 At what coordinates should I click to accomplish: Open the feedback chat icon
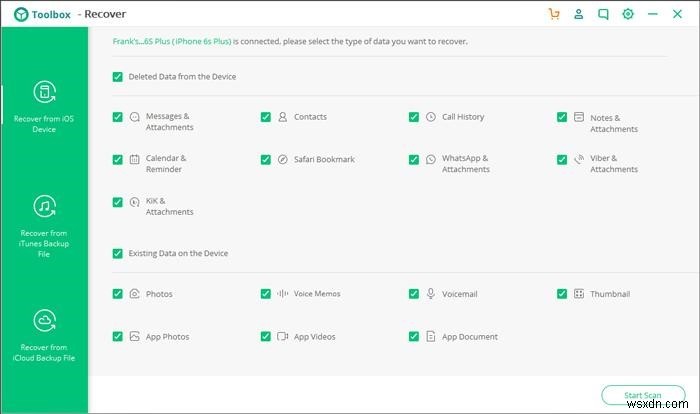click(x=603, y=14)
